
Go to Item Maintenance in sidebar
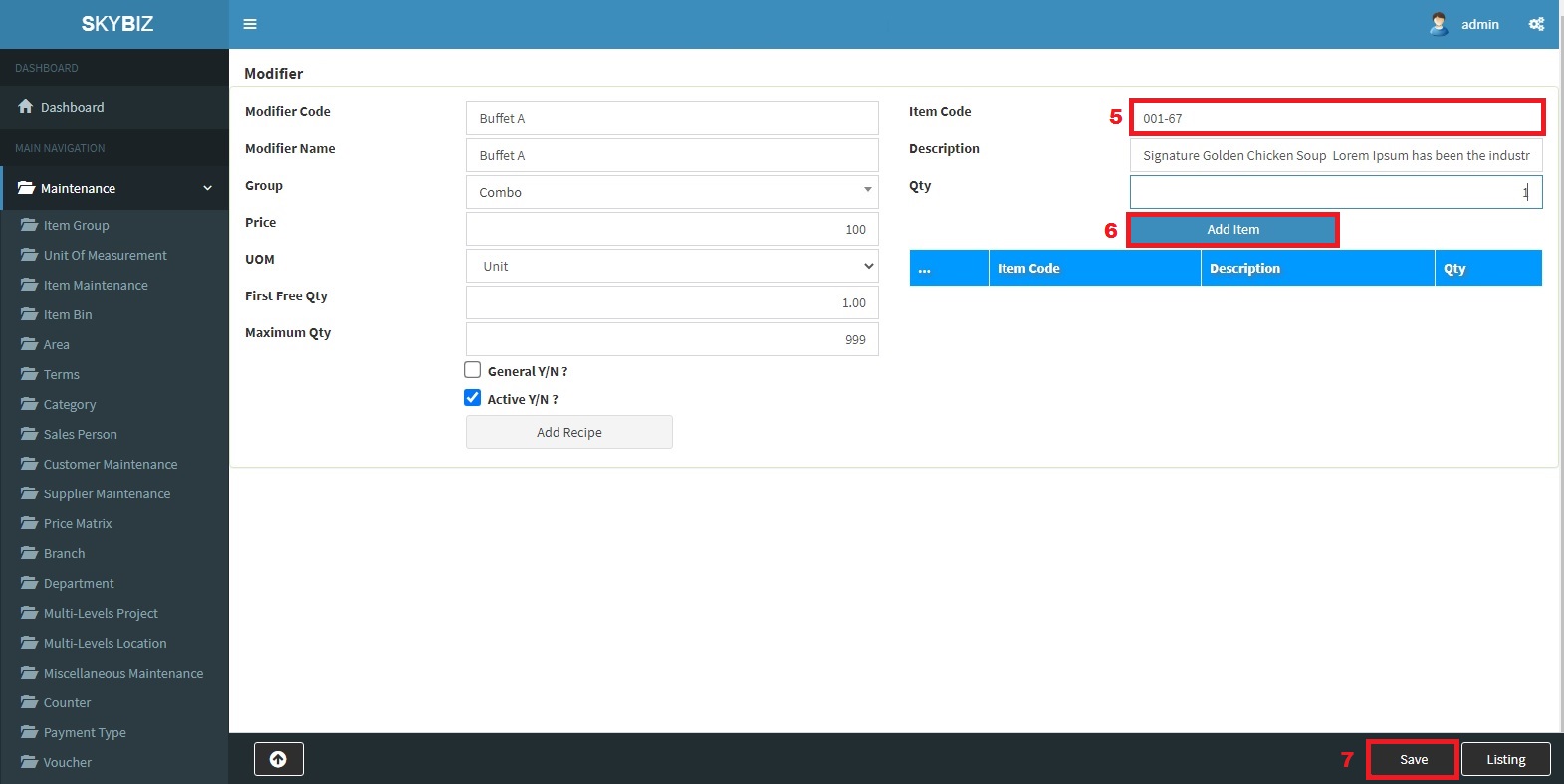pos(96,285)
